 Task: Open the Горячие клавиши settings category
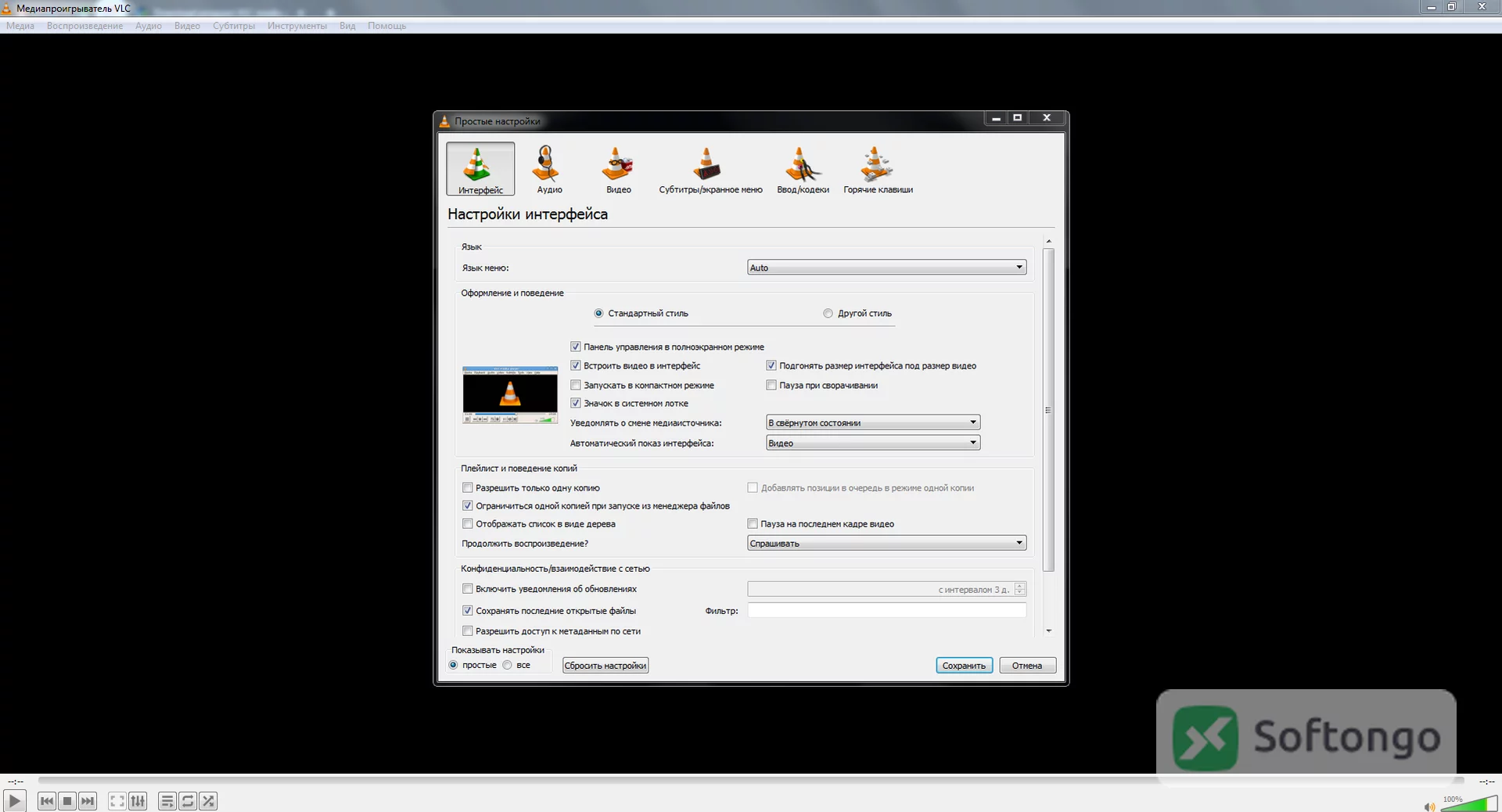click(x=878, y=169)
